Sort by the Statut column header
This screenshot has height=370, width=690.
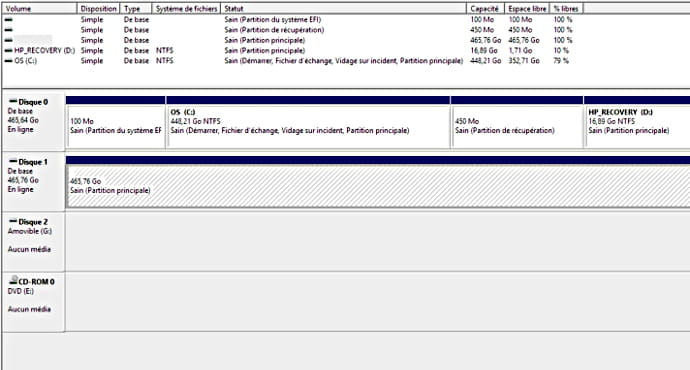[x=343, y=8]
